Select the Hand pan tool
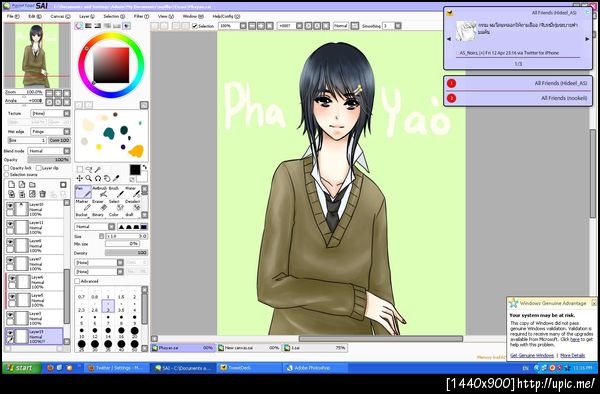 (x=107, y=178)
